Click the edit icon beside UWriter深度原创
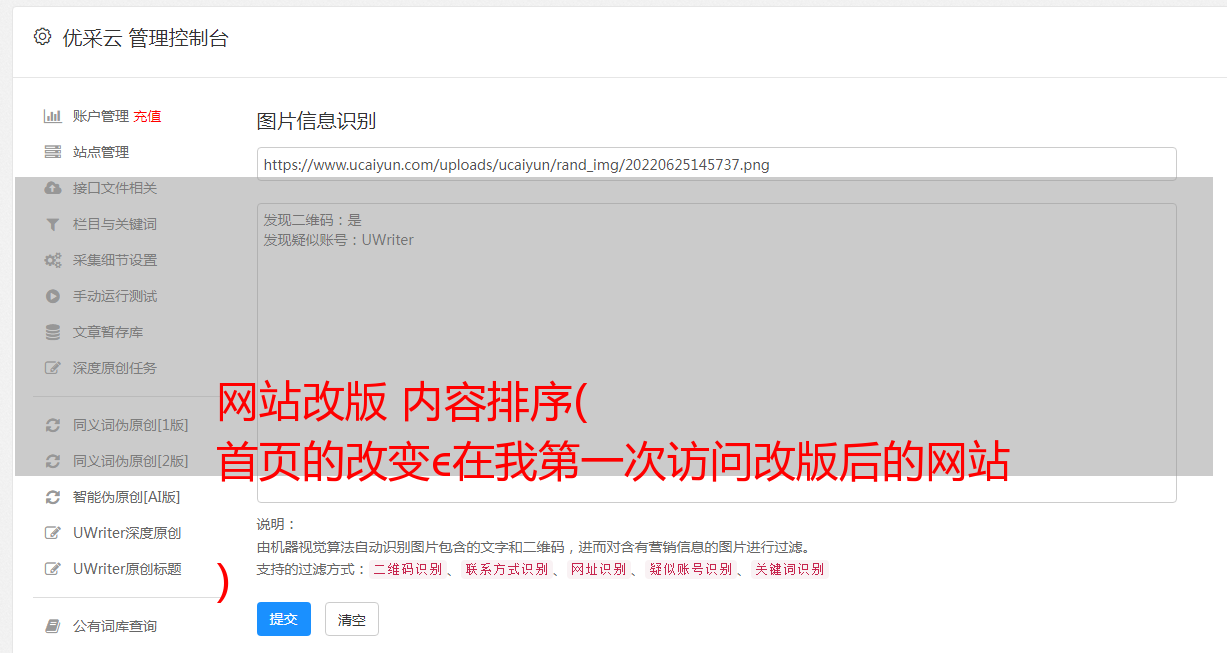 [x=53, y=533]
